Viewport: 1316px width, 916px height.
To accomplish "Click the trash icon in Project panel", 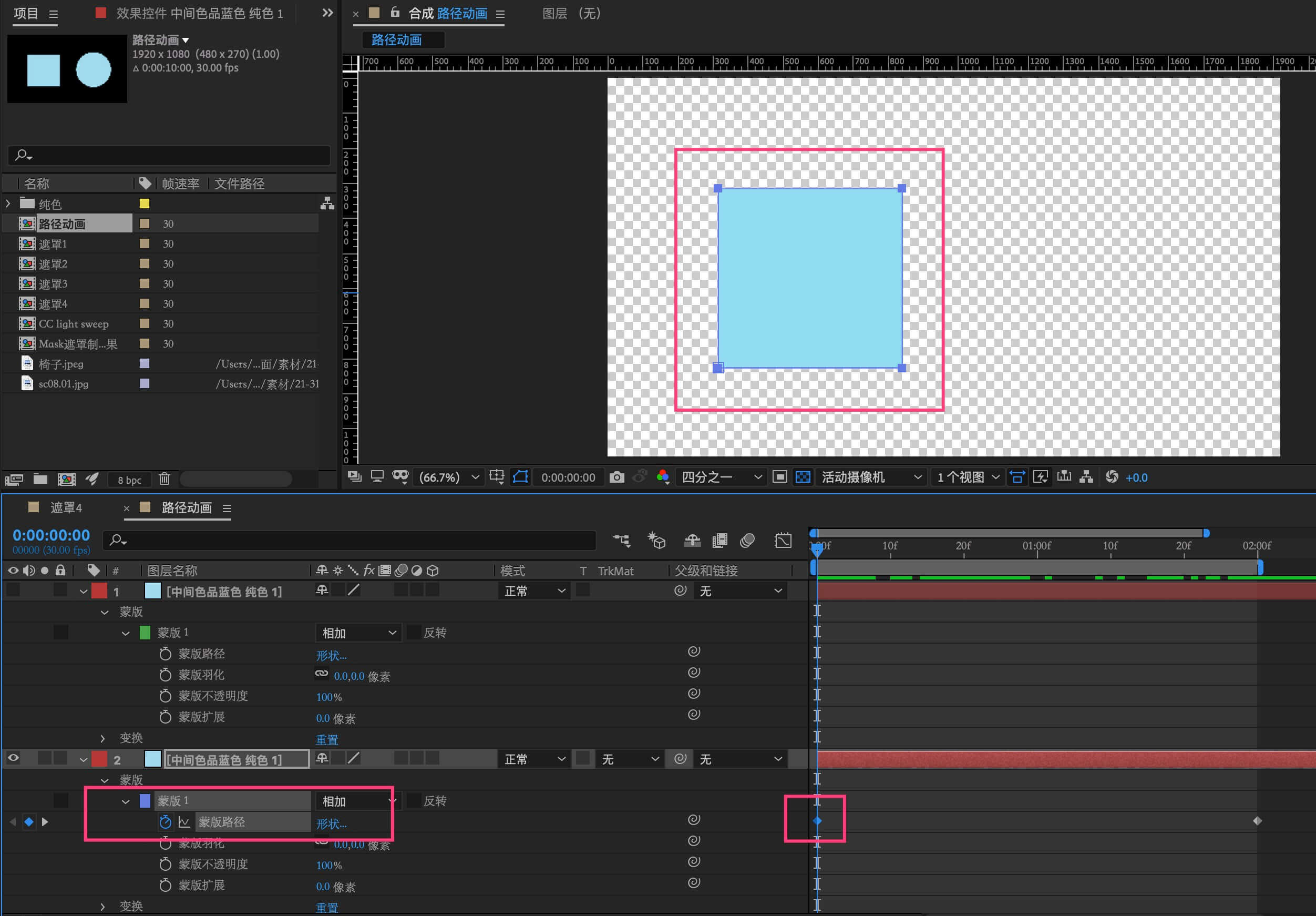I will pos(164,479).
